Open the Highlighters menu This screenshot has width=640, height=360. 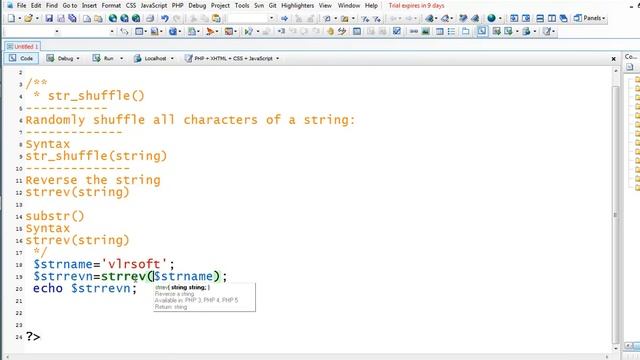click(298, 6)
